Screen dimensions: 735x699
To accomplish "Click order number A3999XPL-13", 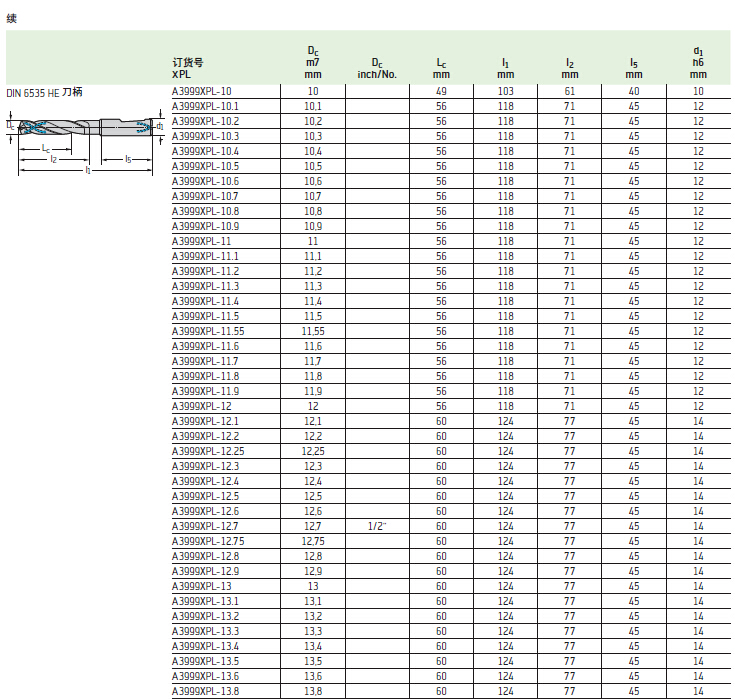I will [x=202, y=586].
